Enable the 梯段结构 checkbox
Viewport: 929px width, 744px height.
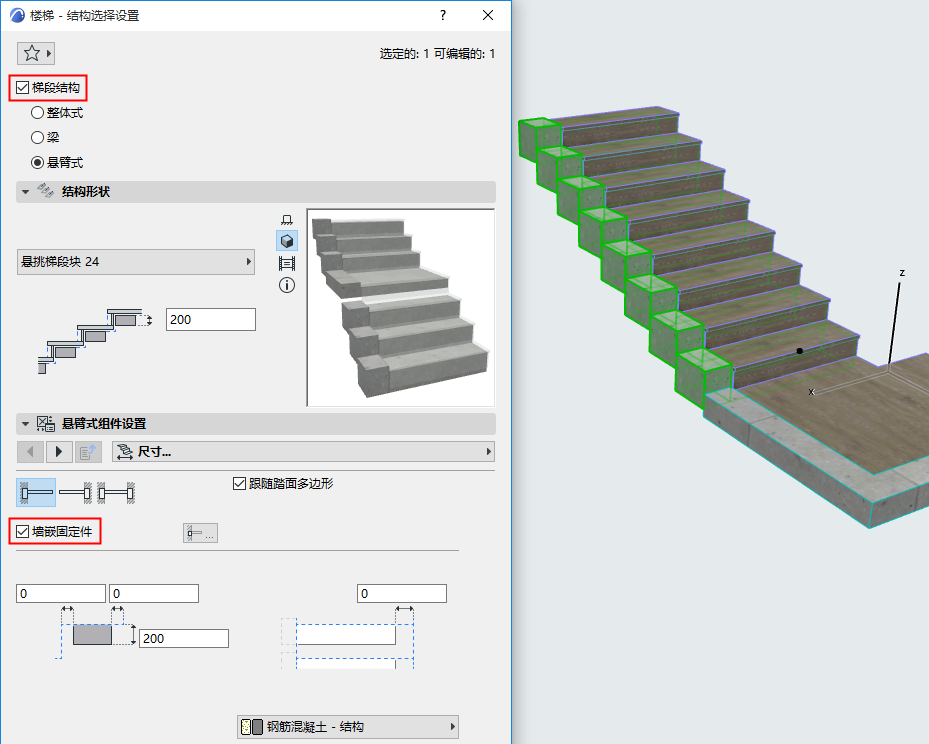tap(22, 88)
